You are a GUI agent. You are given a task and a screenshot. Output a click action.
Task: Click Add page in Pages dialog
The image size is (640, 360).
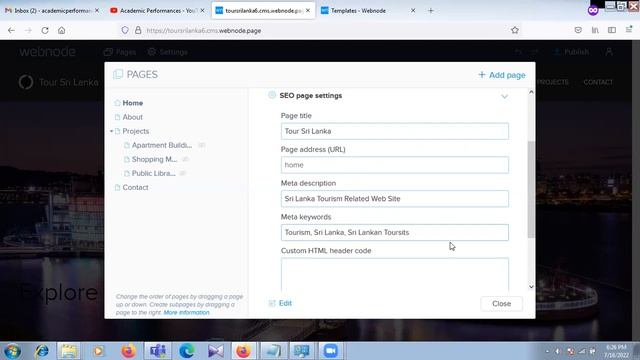pyautogui.click(x=502, y=75)
